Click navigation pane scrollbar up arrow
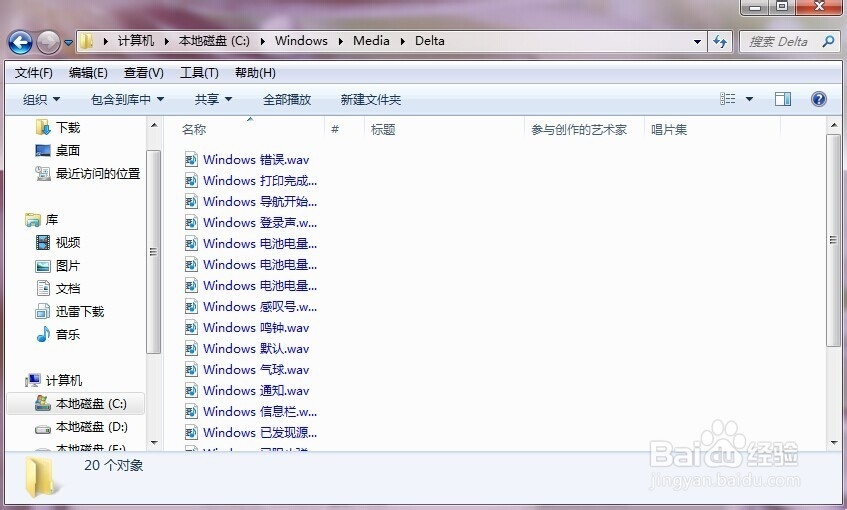This screenshot has height=510, width=847. (154, 125)
